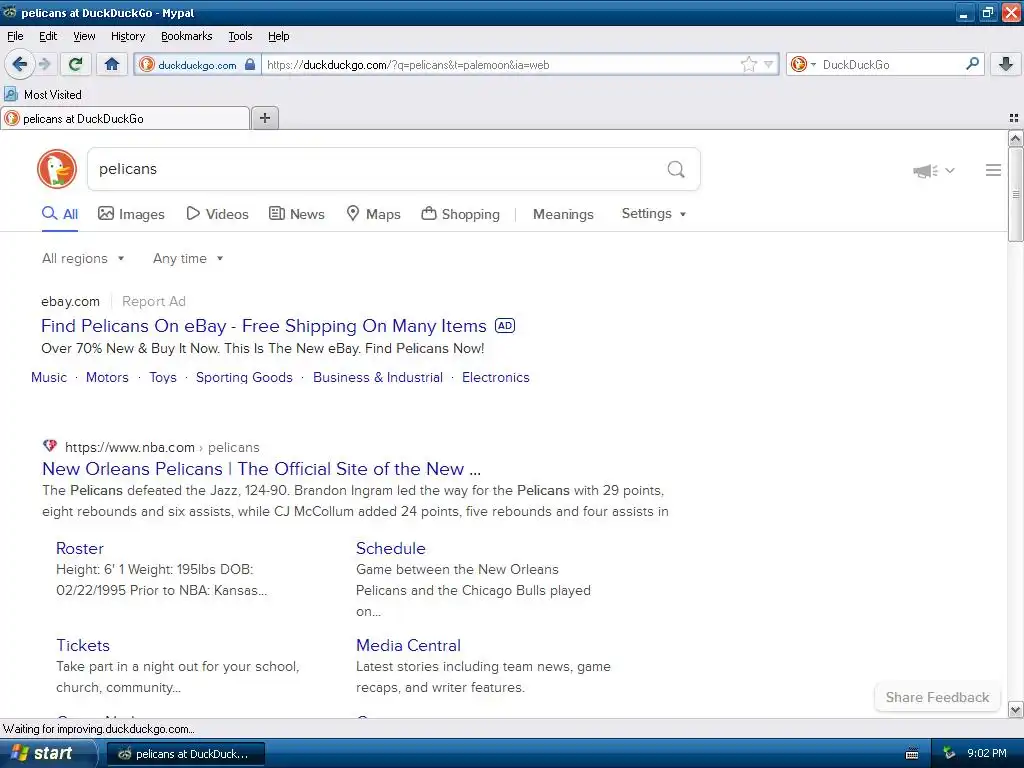Open the Roster sitelink
The width and height of the screenshot is (1024, 768).
click(x=80, y=549)
